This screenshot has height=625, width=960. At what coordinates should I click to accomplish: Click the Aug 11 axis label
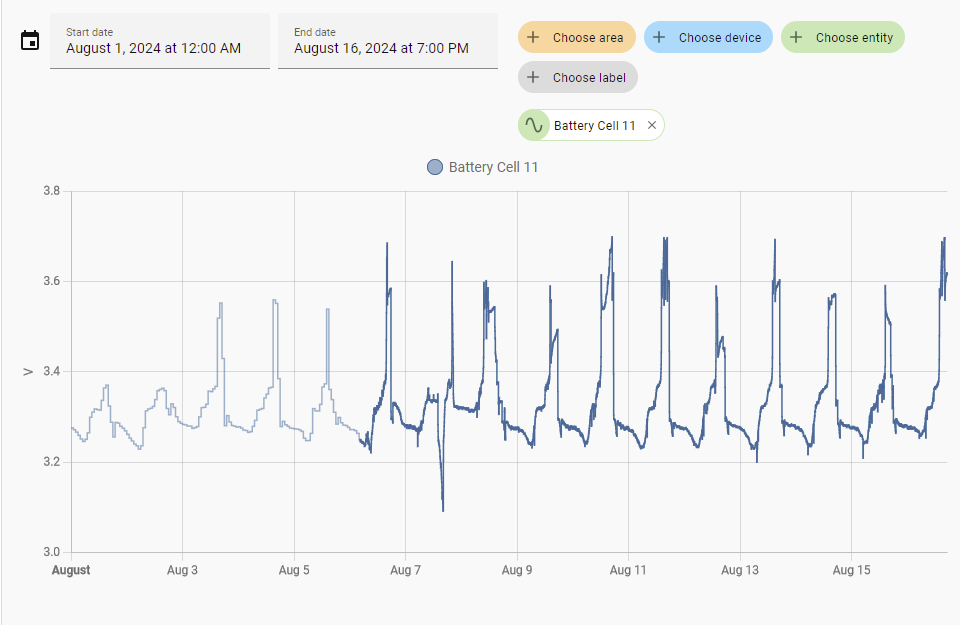click(x=628, y=570)
